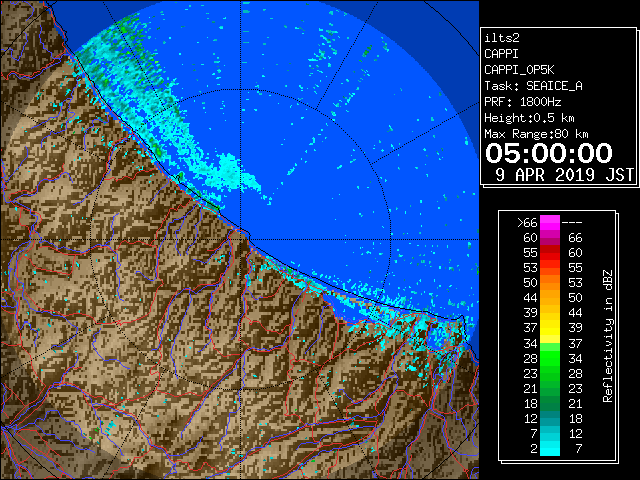Click the 'Task: SEAICE_A' line
The width and height of the screenshot is (640, 480).
click(x=533, y=86)
